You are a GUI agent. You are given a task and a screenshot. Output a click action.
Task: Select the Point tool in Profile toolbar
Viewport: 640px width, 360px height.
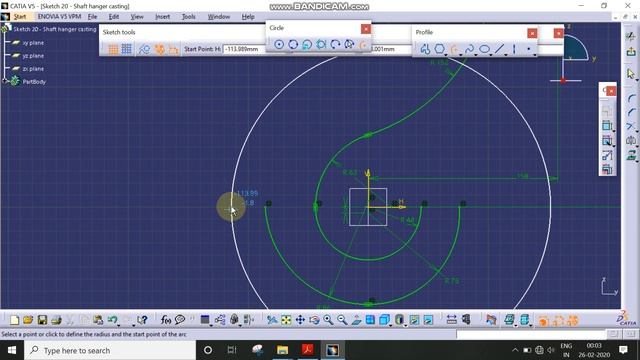tap(529, 49)
